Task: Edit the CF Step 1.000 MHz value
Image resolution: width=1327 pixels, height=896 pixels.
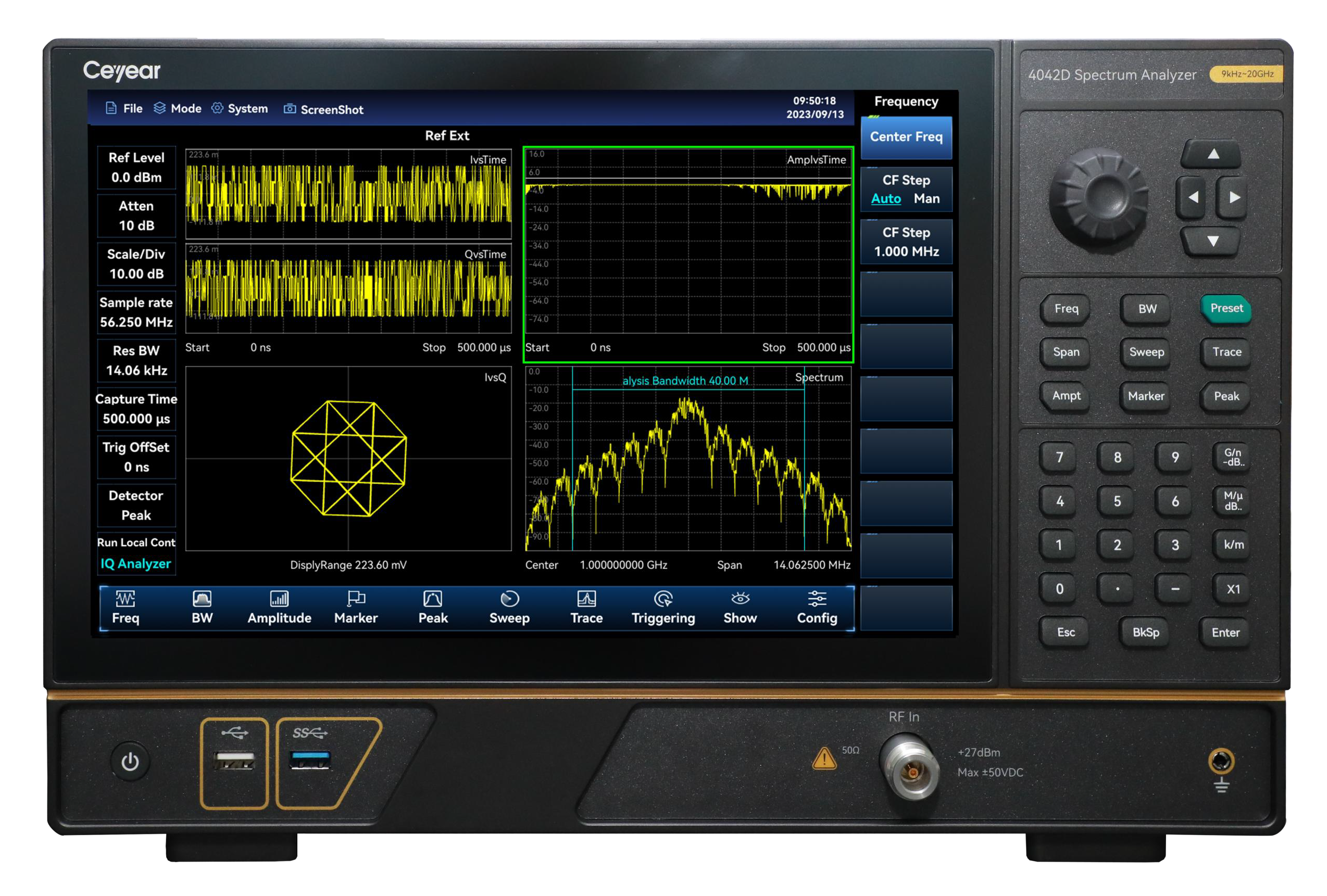Action: tap(906, 242)
